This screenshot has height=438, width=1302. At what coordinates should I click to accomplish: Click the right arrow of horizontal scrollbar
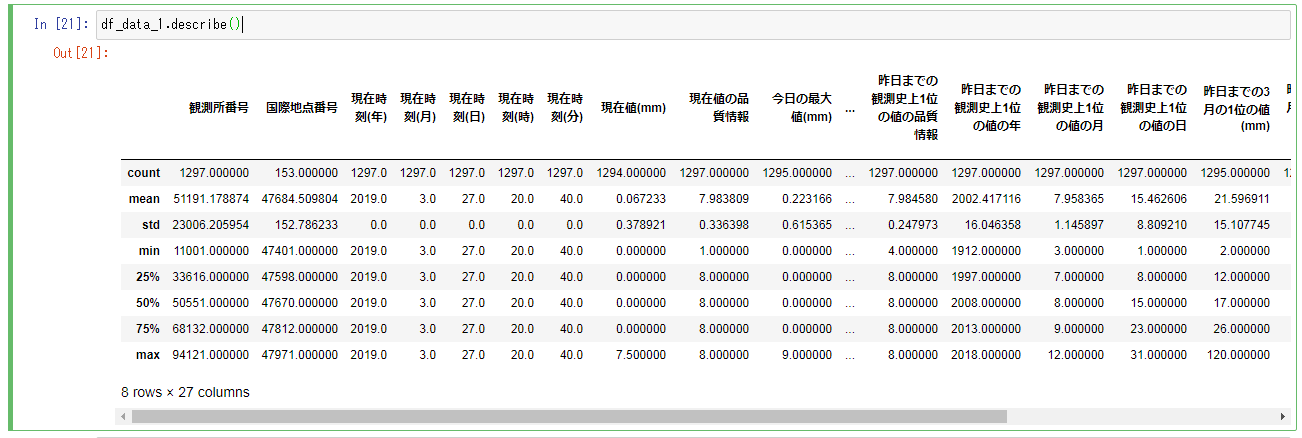(1284, 416)
